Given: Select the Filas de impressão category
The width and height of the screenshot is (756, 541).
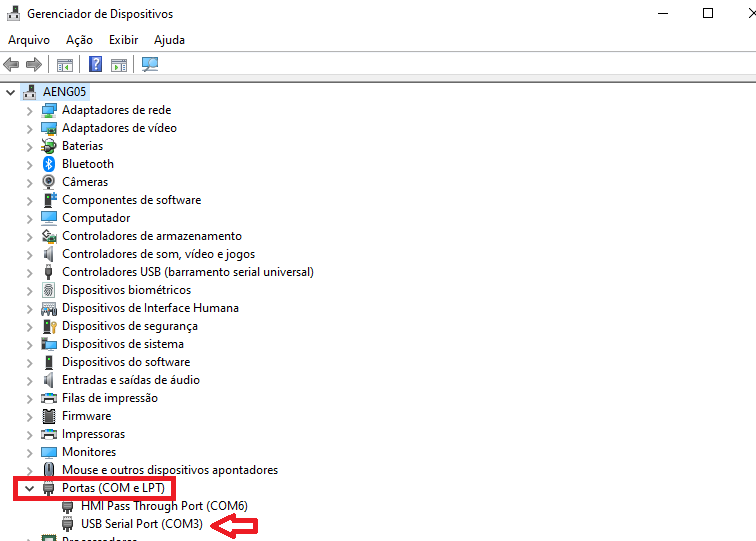Looking at the screenshot, I should 109,398.
